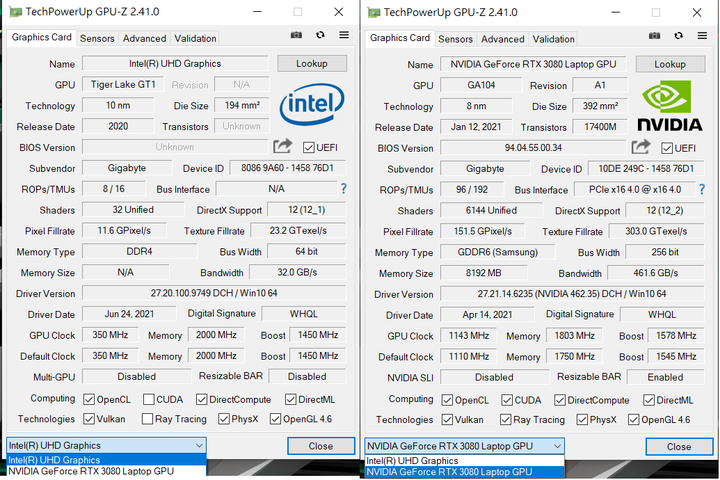Toggle OpenCL checkbox in Intel window
The height and width of the screenshot is (480, 720).
[89, 400]
